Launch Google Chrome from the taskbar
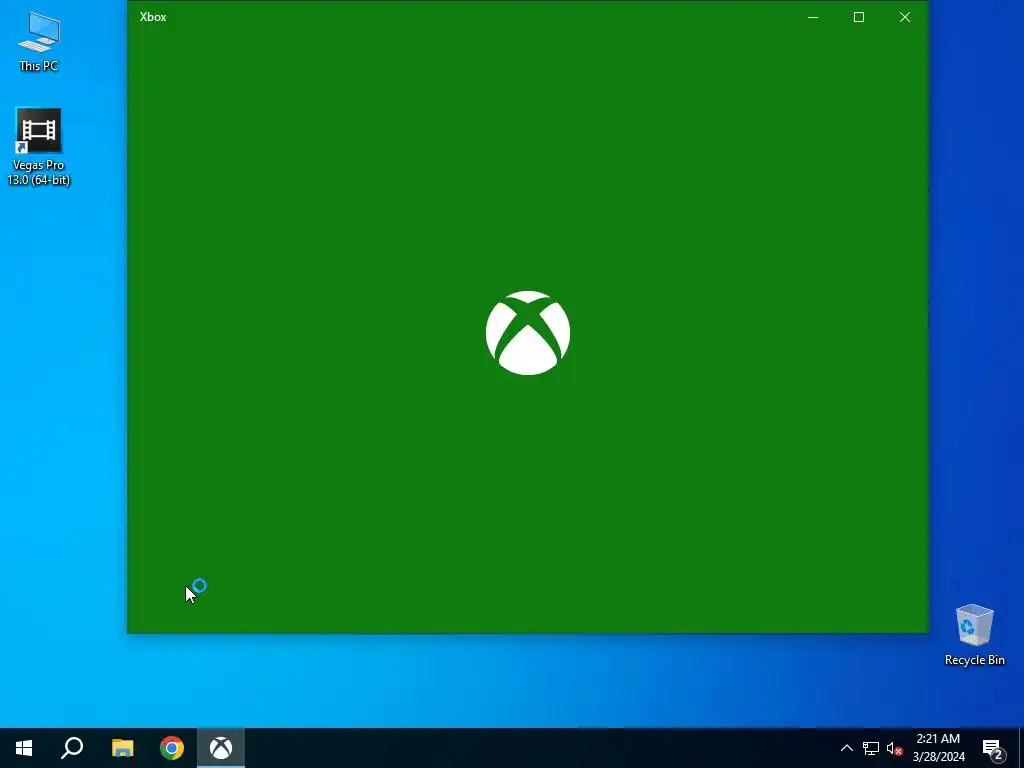This screenshot has width=1024, height=768. pyautogui.click(x=172, y=748)
